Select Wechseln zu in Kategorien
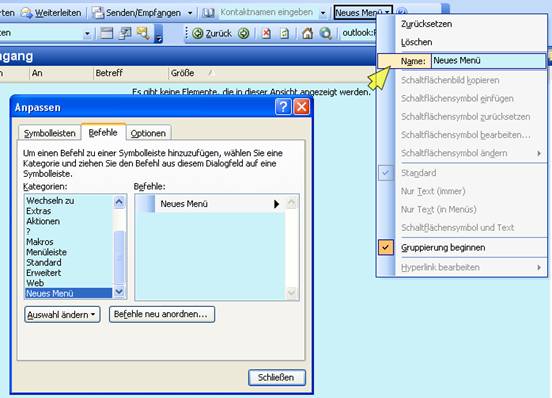Image resolution: width=552 pixels, height=398 pixels. pos(69,201)
